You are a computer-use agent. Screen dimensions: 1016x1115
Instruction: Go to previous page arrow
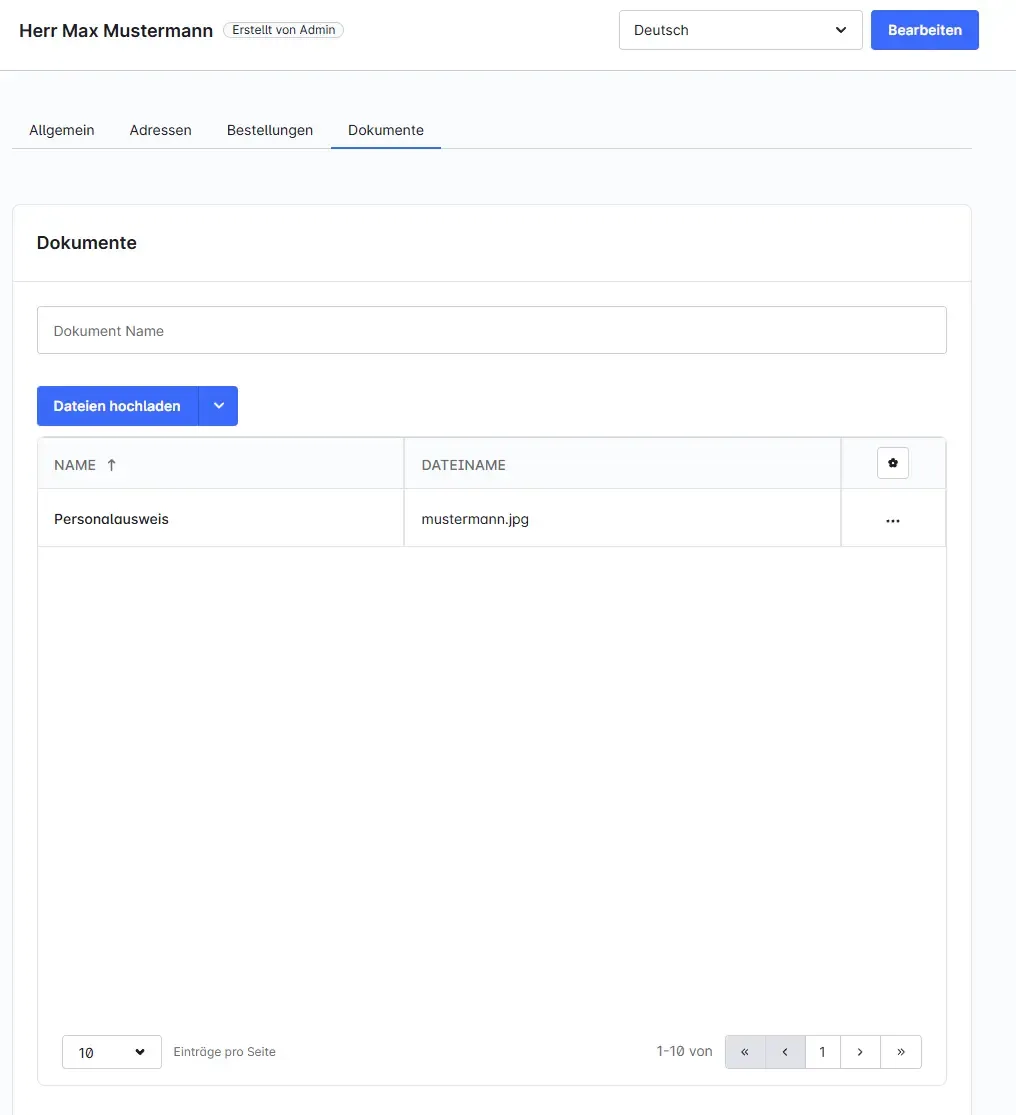pos(785,1052)
